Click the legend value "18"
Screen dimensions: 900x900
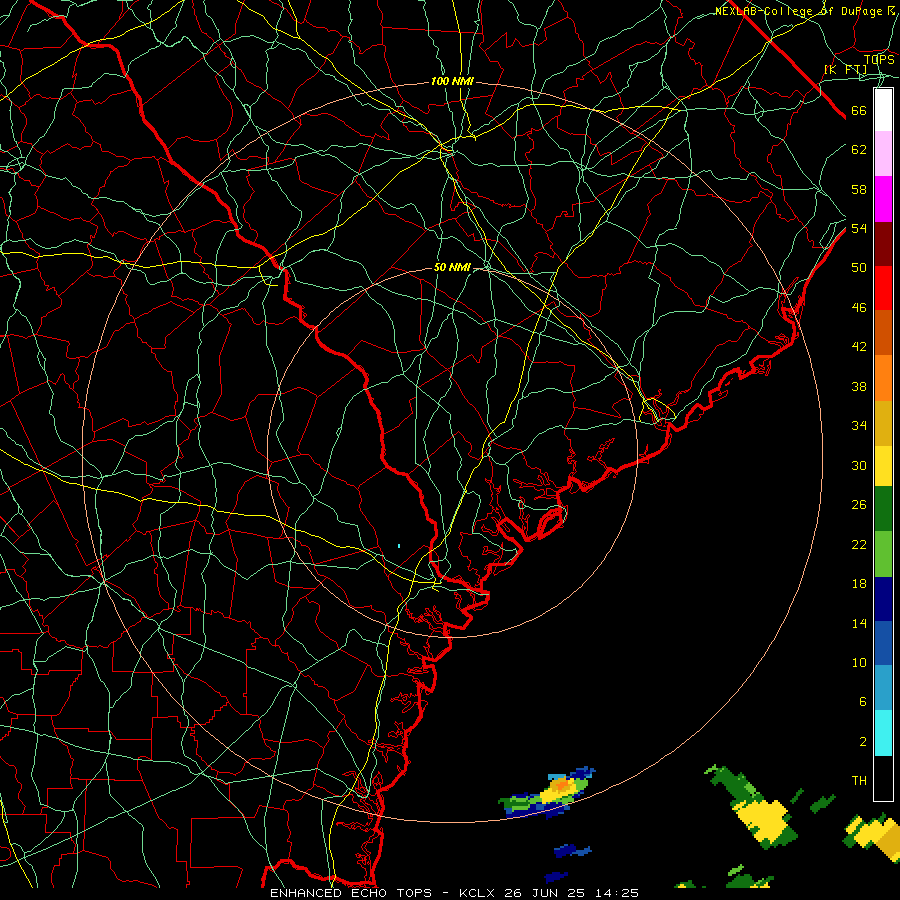click(x=859, y=584)
